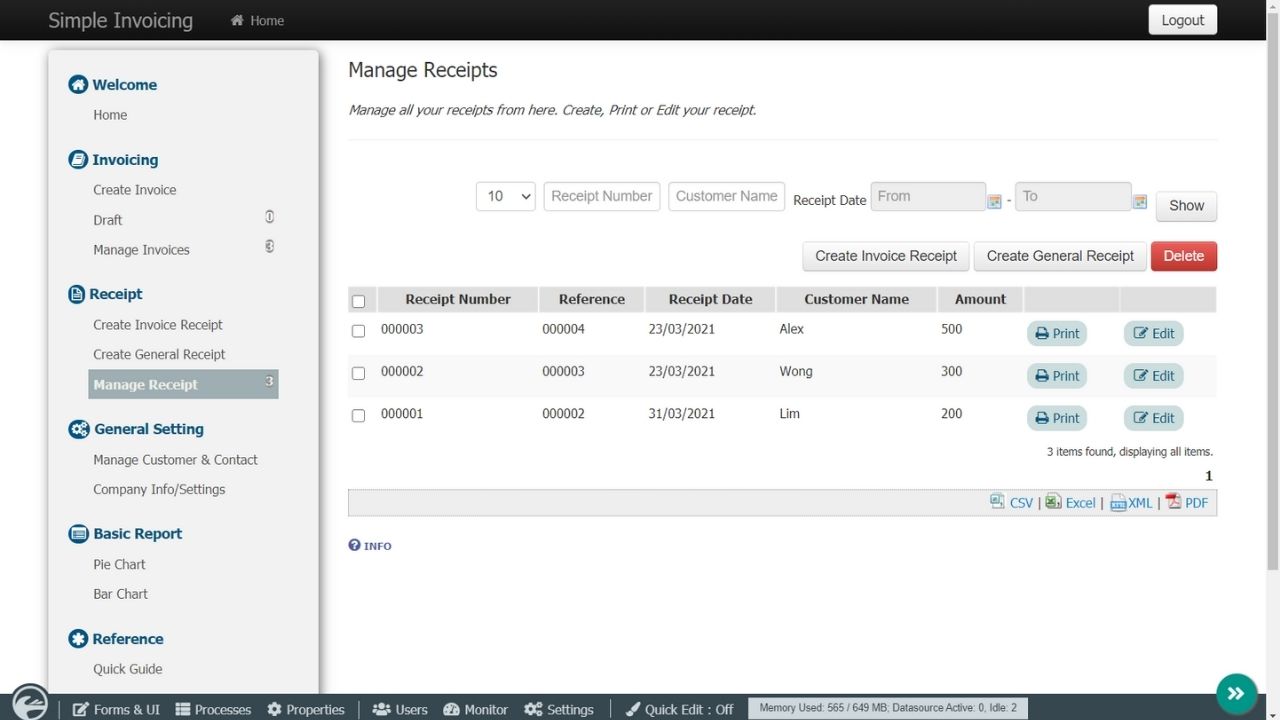The image size is (1280, 720).
Task: Print receipt for customer Alex
Action: coord(1056,333)
